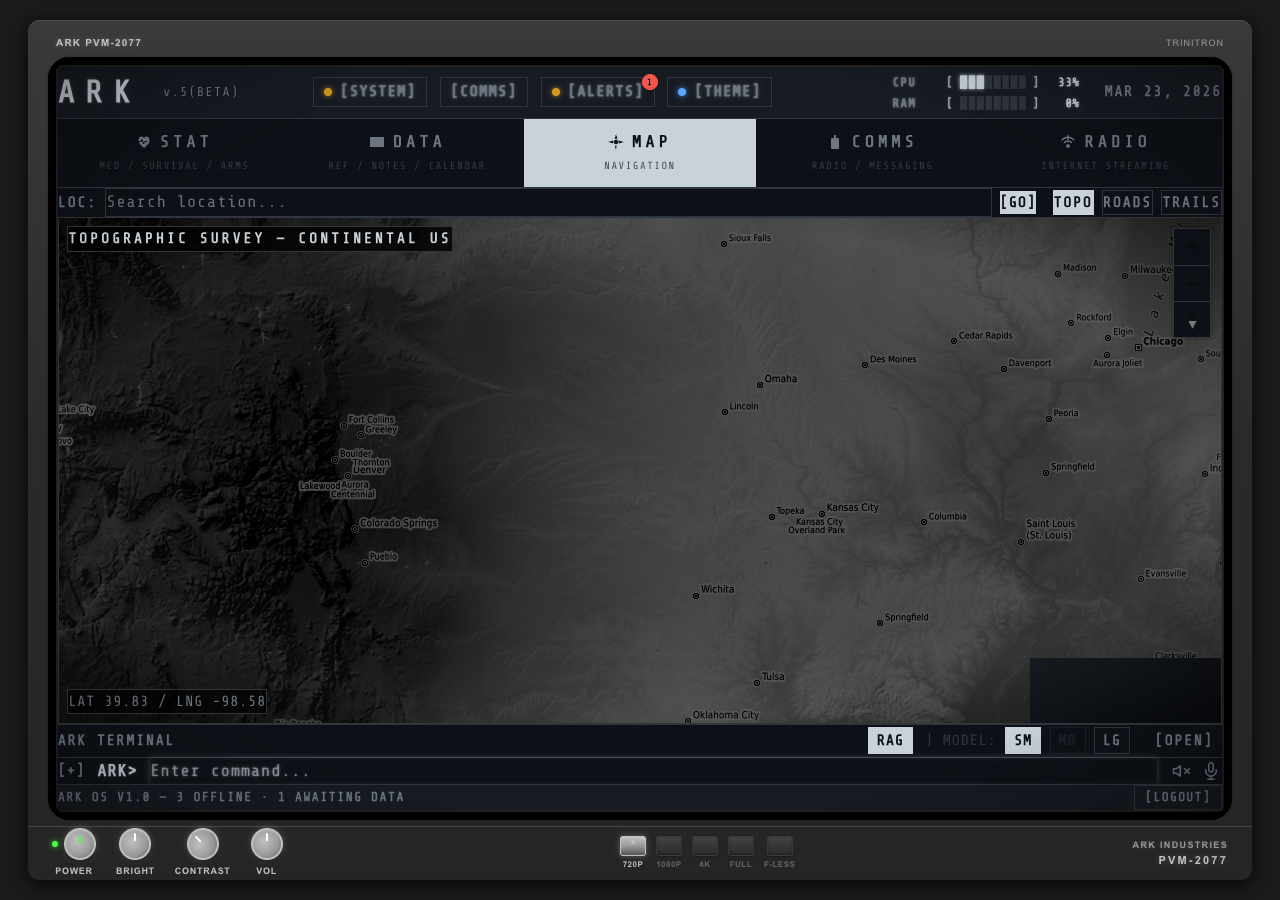This screenshot has height=900, width=1280.
Task: Select the heart icon on the STAT tab
Action: pos(144,141)
